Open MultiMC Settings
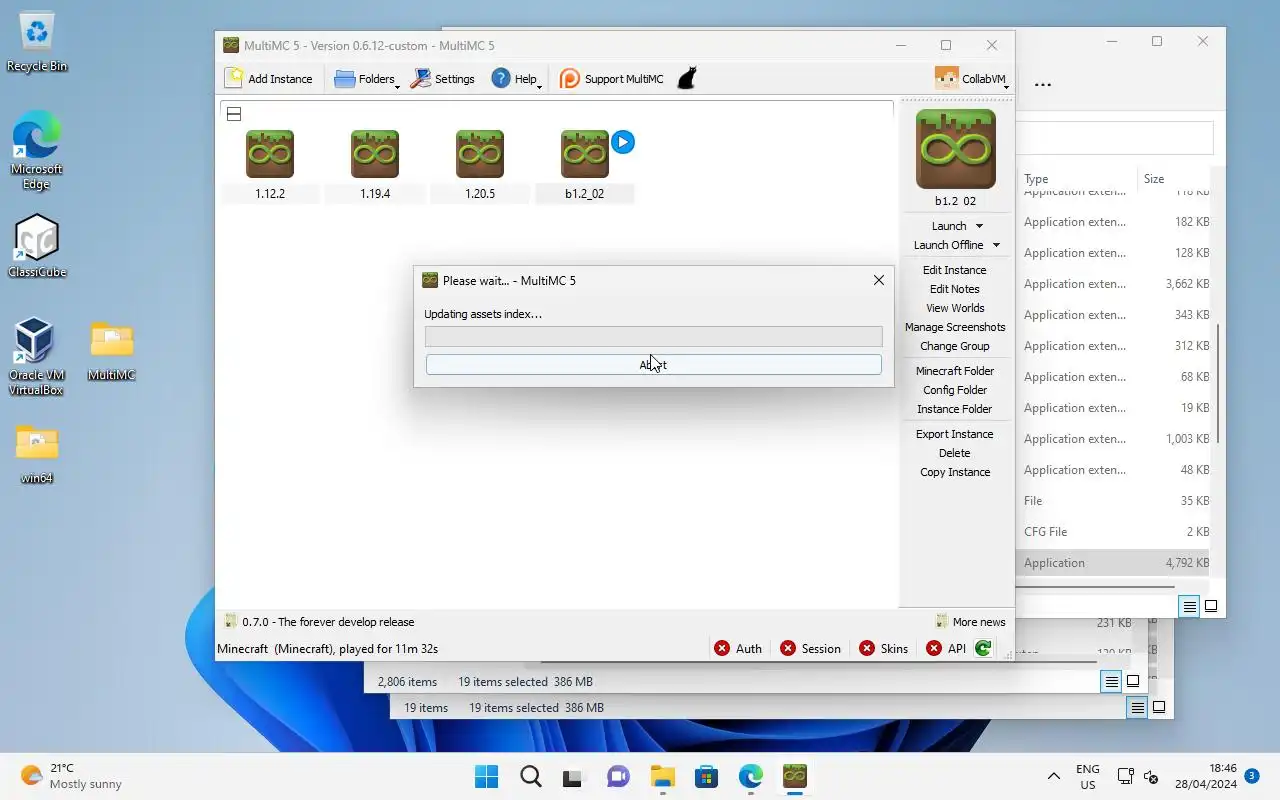This screenshot has height=800, width=1280. click(x=443, y=79)
